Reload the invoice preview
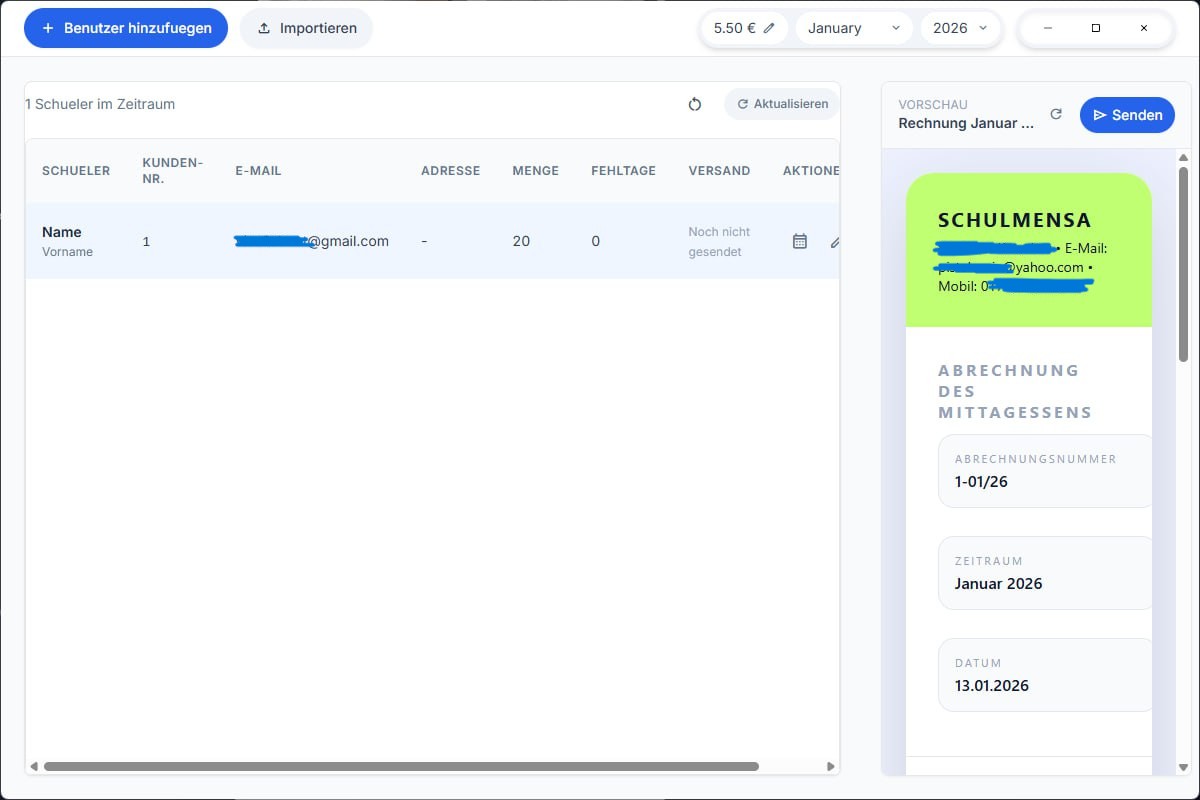 point(1056,114)
